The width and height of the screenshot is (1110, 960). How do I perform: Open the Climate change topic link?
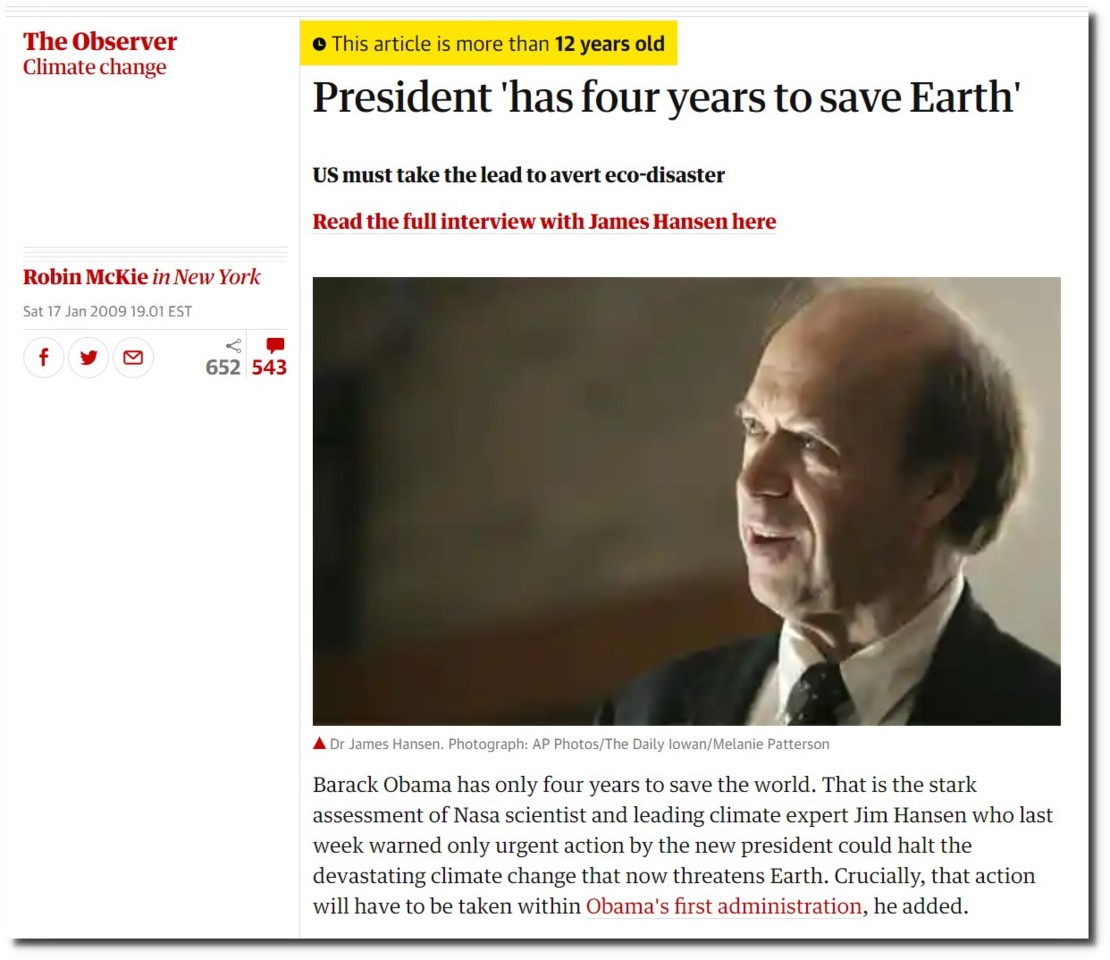pyautogui.click(x=95, y=67)
